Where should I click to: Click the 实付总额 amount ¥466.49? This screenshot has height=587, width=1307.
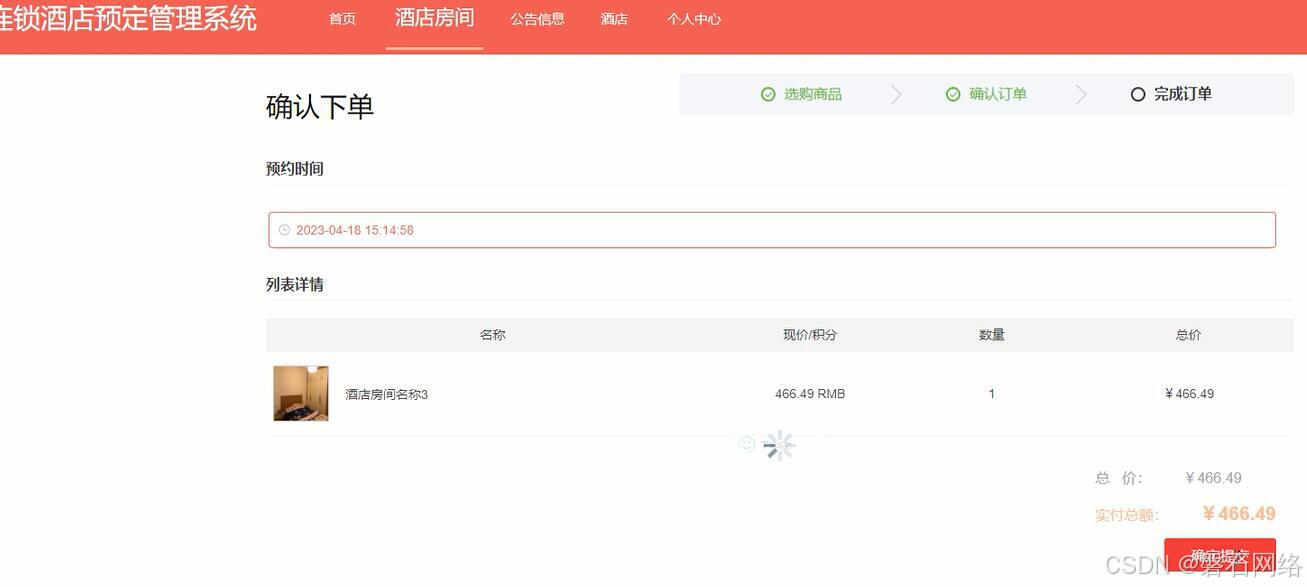(1239, 513)
